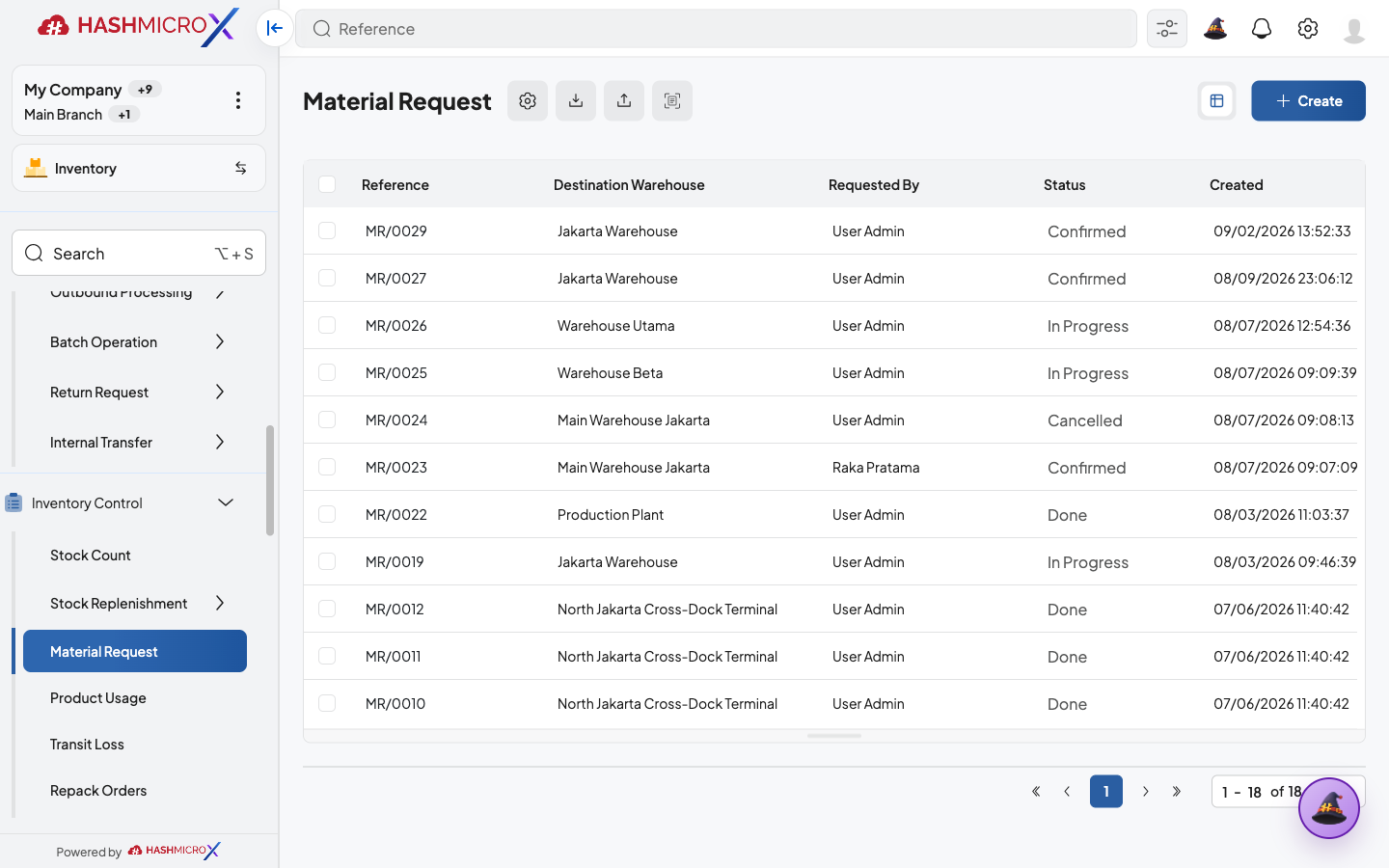
Task: Sort by the Requested By column header
Action: (874, 184)
